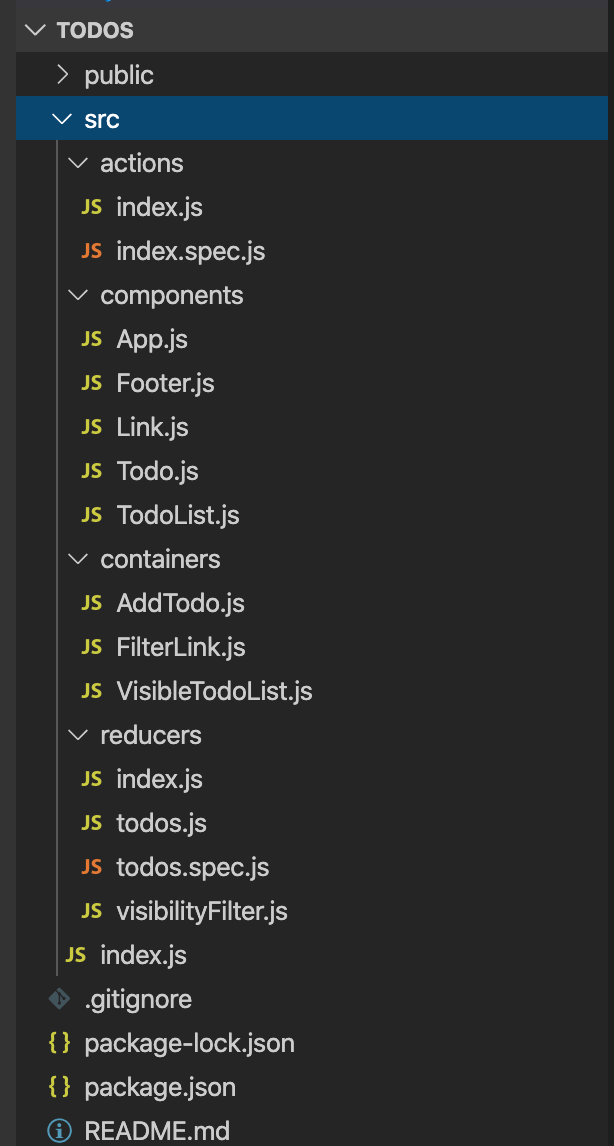
Task: Expand the public folder chevron
Action: (63, 75)
